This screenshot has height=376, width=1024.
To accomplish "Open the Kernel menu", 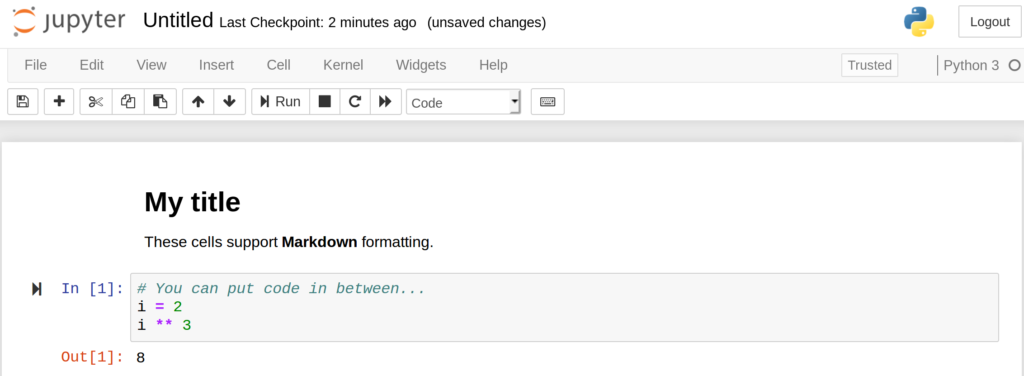I will tap(344, 65).
